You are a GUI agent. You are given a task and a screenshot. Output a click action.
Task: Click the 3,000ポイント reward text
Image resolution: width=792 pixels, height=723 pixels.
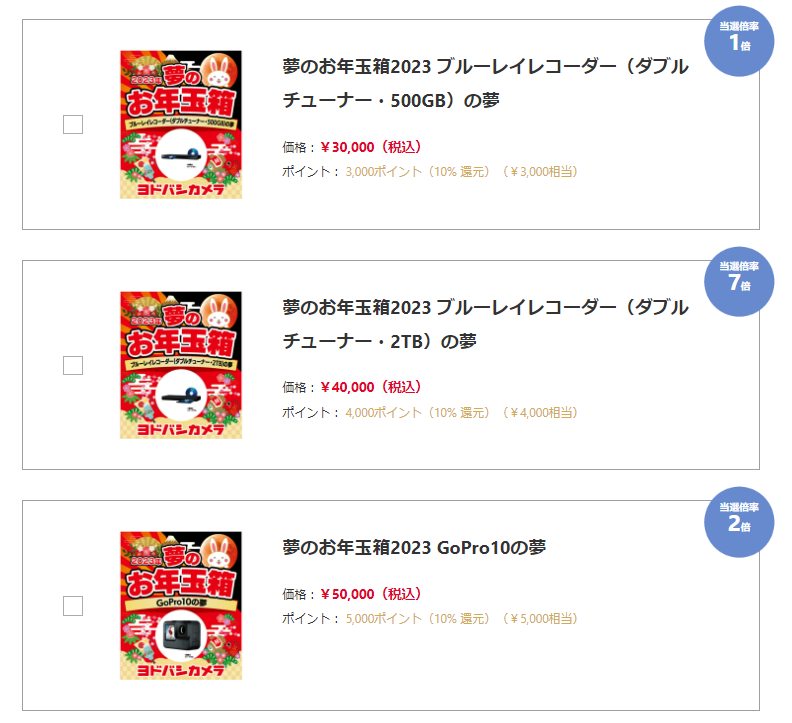pos(385,171)
